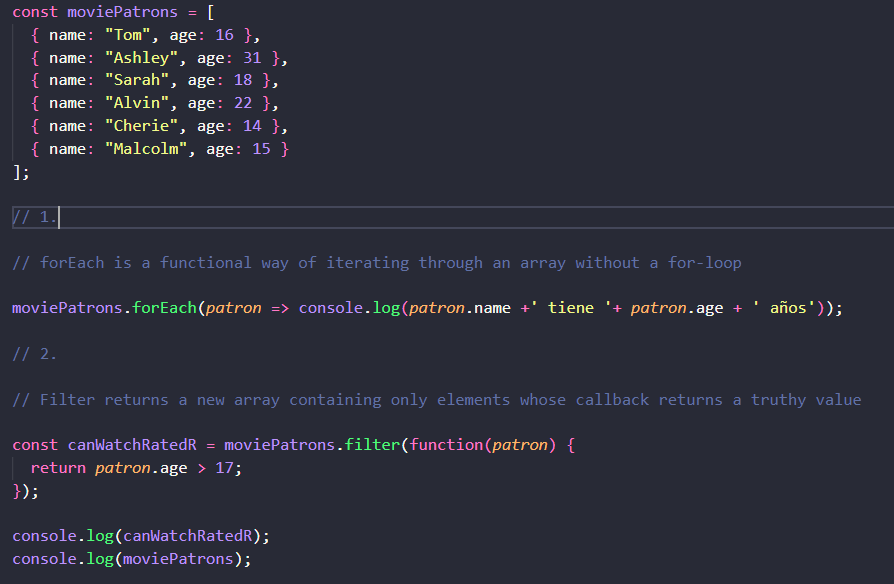Click the forEach explanation comment
The height and width of the screenshot is (584, 894).
tap(377, 263)
